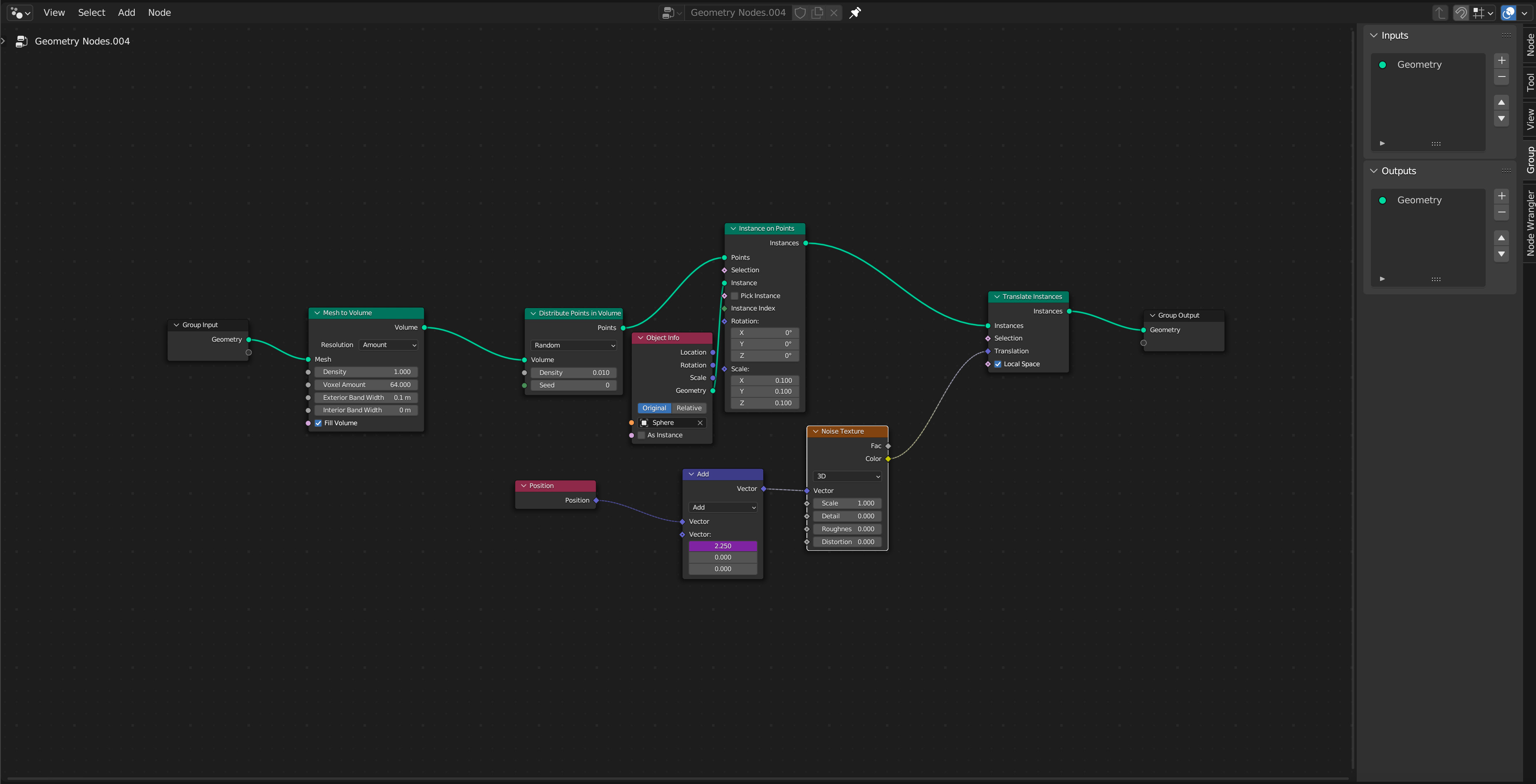Add a new input socket with plus
1536x784 pixels.
point(1501,60)
